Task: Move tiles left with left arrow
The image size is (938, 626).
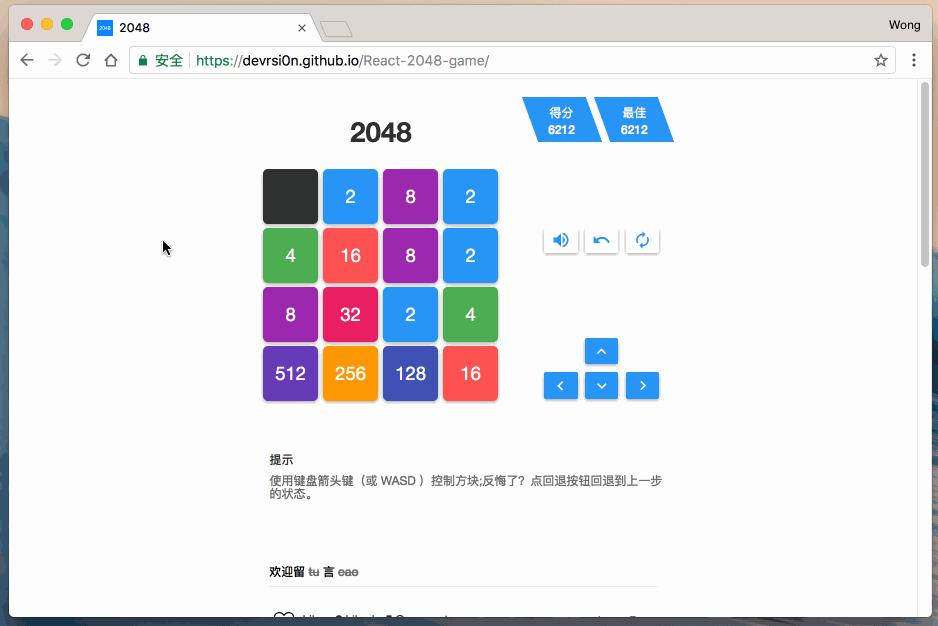Action: click(561, 385)
